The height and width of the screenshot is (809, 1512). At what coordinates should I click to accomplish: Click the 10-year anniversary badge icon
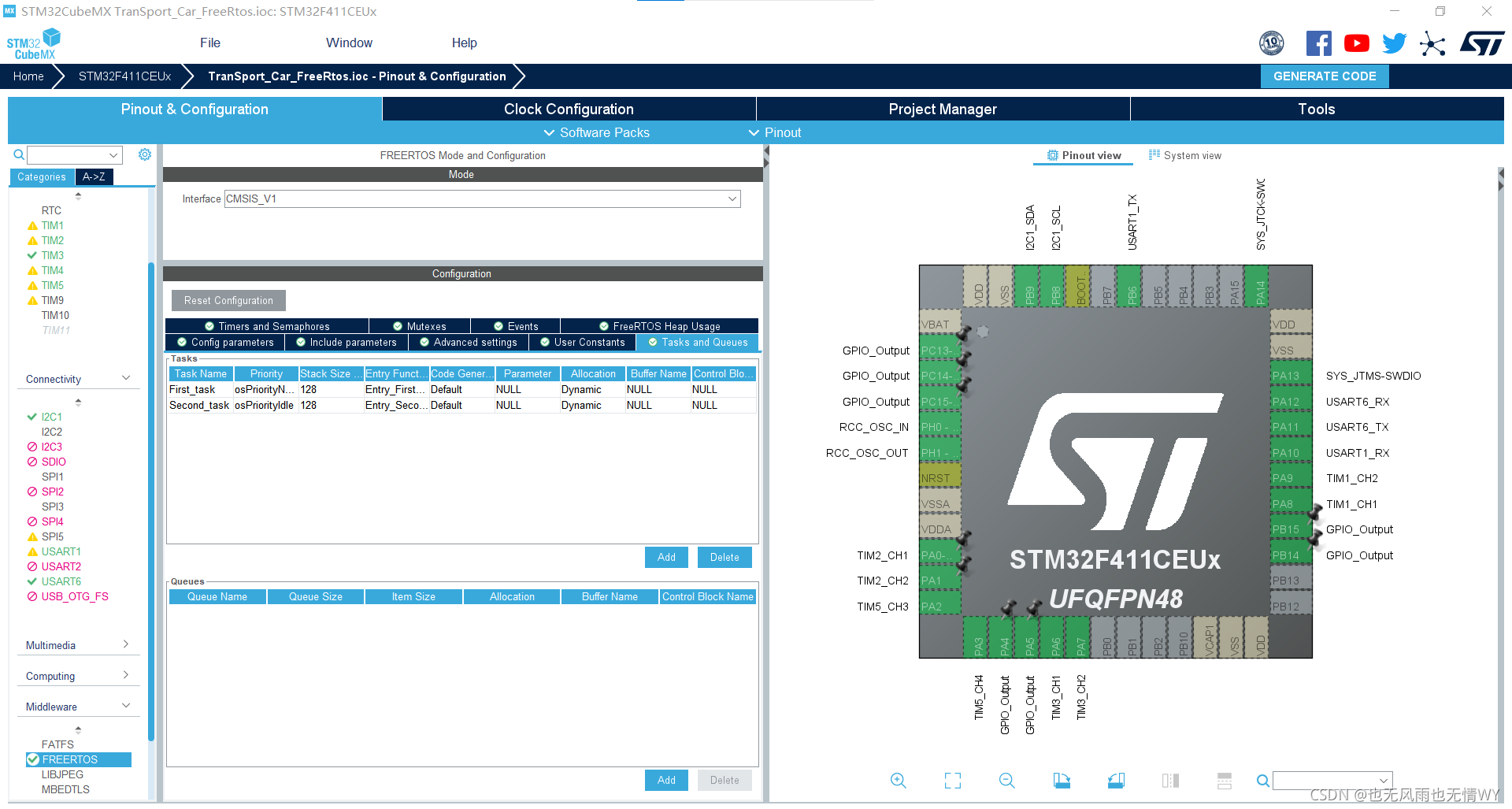[x=1272, y=43]
